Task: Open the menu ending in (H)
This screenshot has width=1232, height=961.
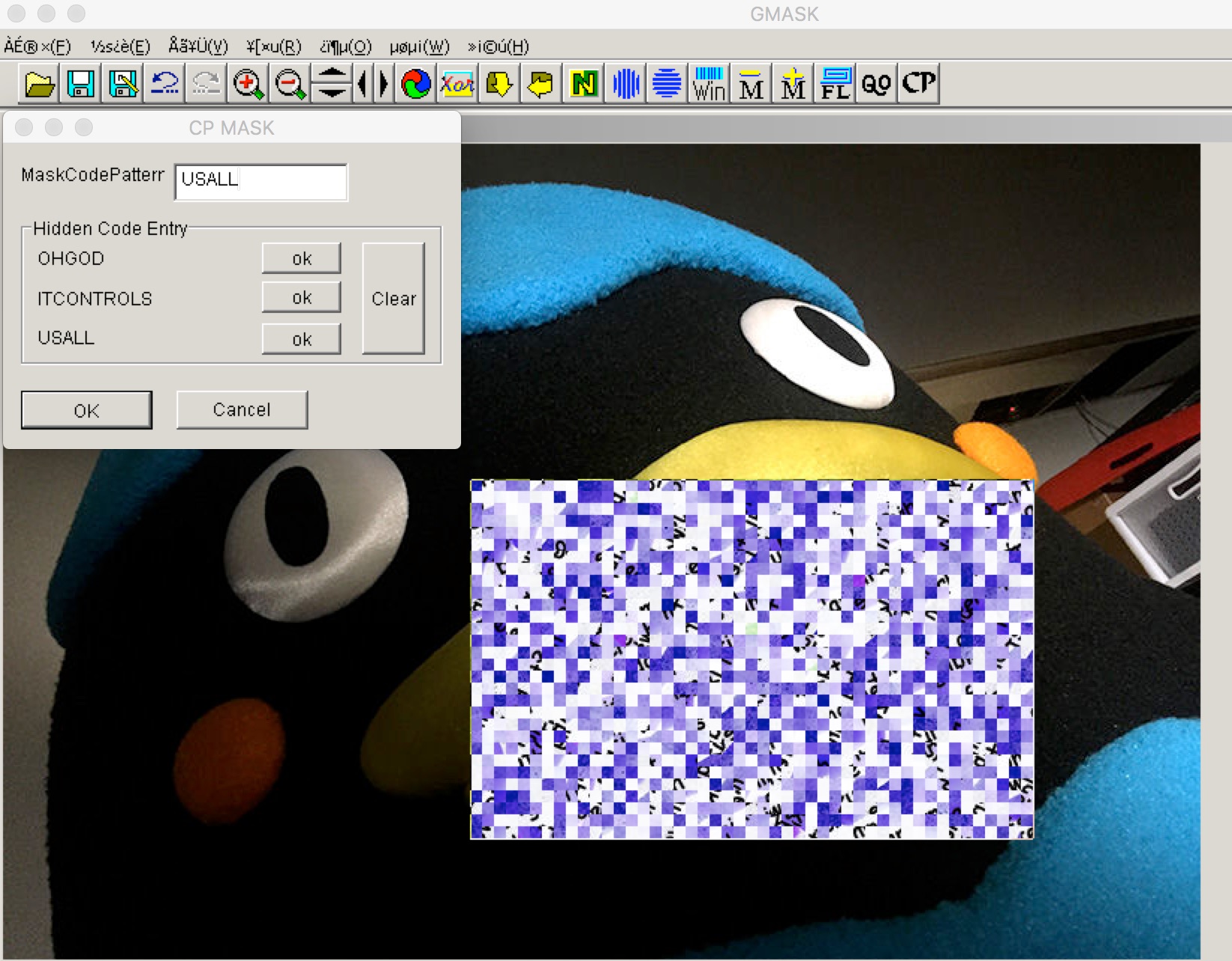Action: 498,46
